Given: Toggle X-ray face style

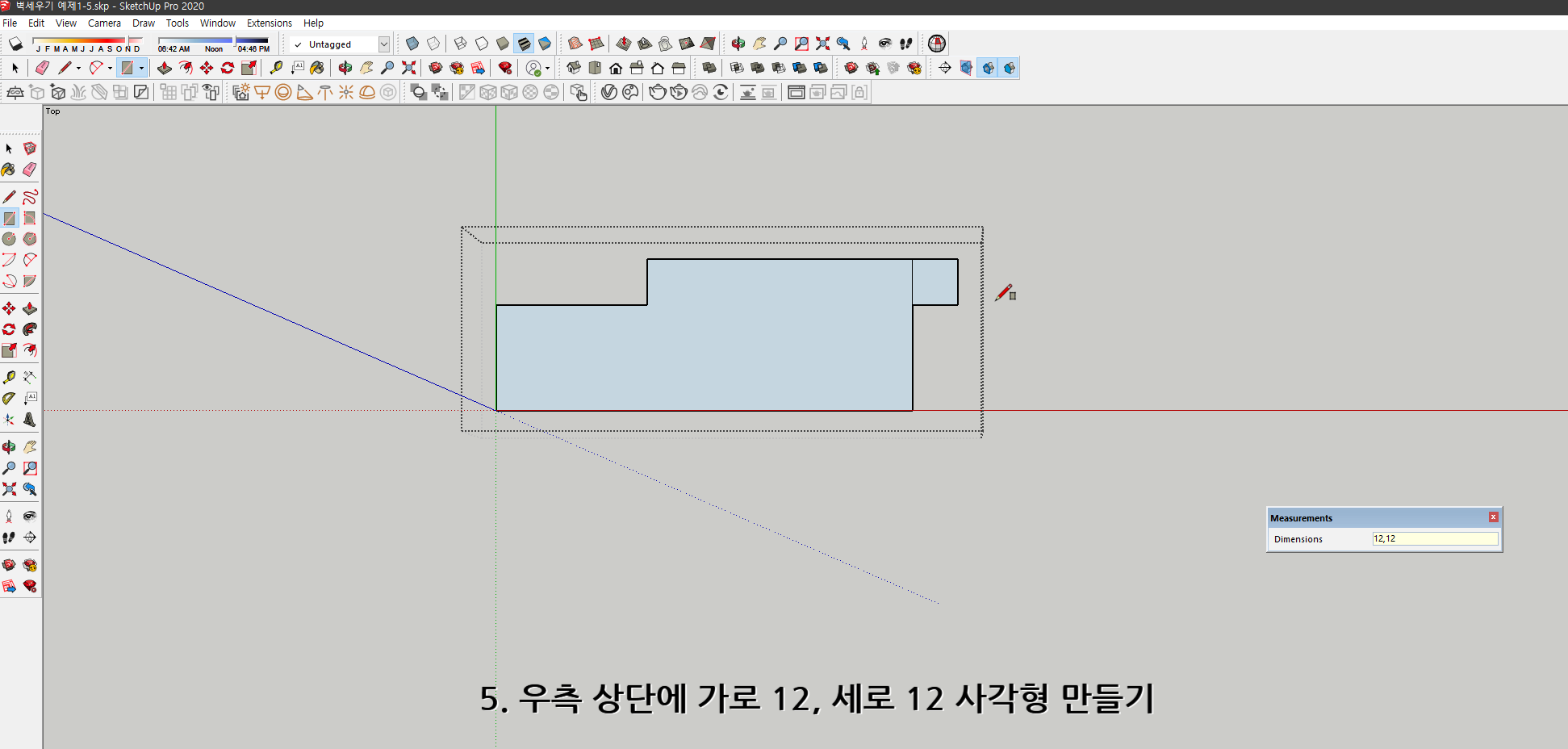Looking at the screenshot, I should pos(412,44).
